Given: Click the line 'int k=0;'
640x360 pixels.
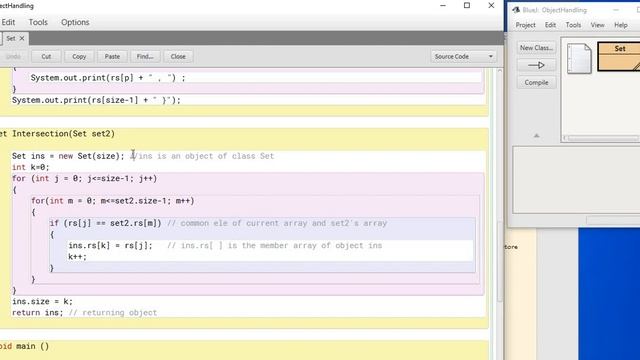Looking at the screenshot, I should tap(31, 167).
